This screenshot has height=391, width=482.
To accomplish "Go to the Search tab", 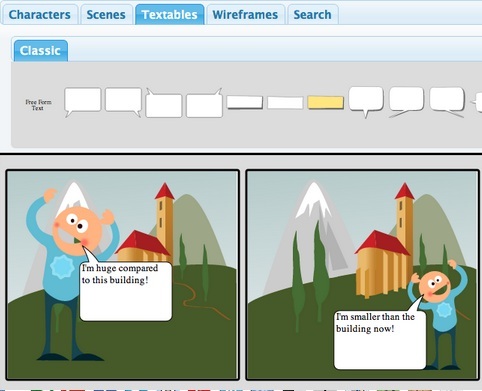I will click(x=313, y=15).
